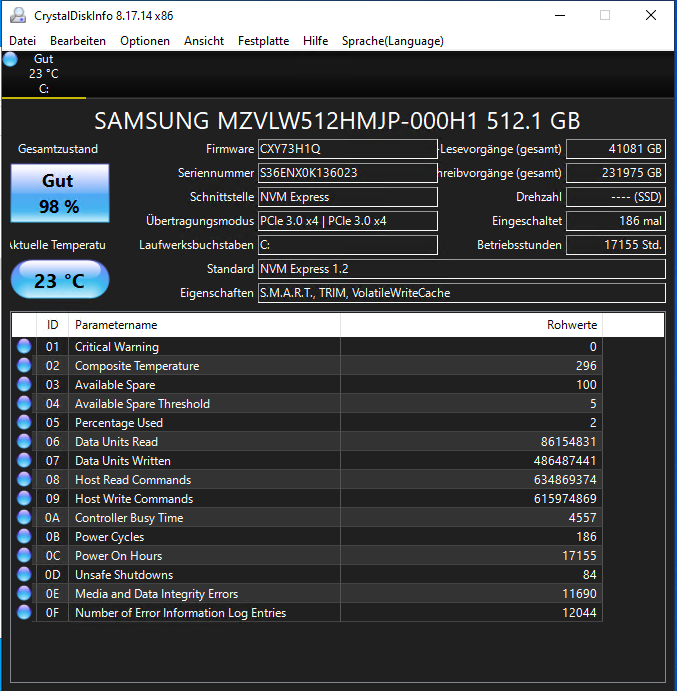Click status orb for Critical Warning row

pos(24,346)
